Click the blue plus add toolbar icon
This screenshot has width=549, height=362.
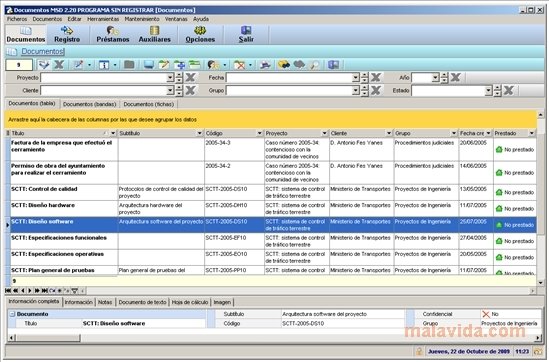pos(179,65)
